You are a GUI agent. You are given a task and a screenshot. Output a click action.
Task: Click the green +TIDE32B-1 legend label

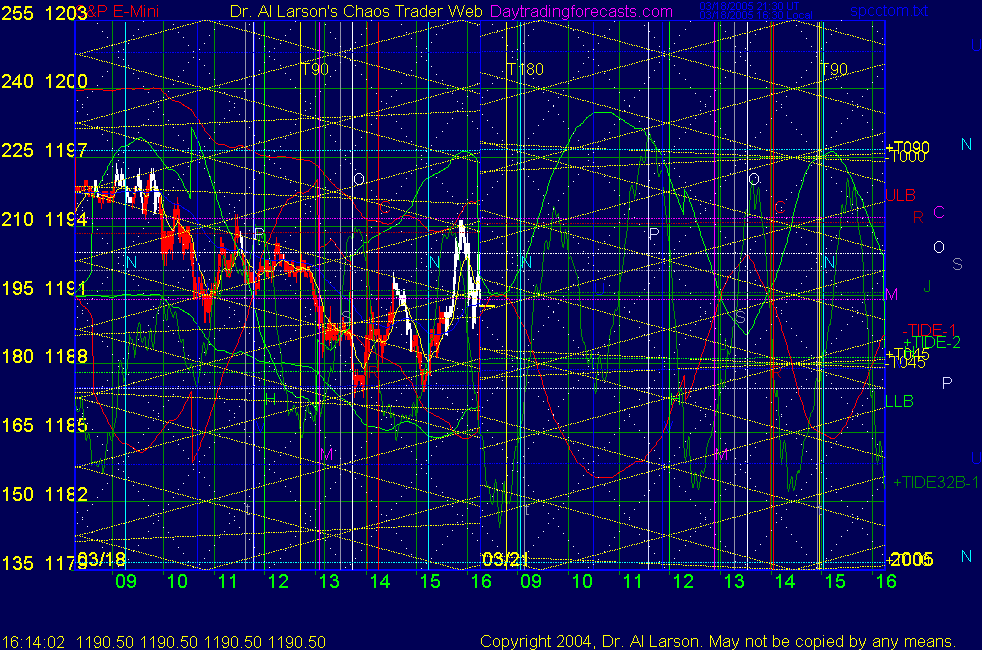tap(936, 482)
